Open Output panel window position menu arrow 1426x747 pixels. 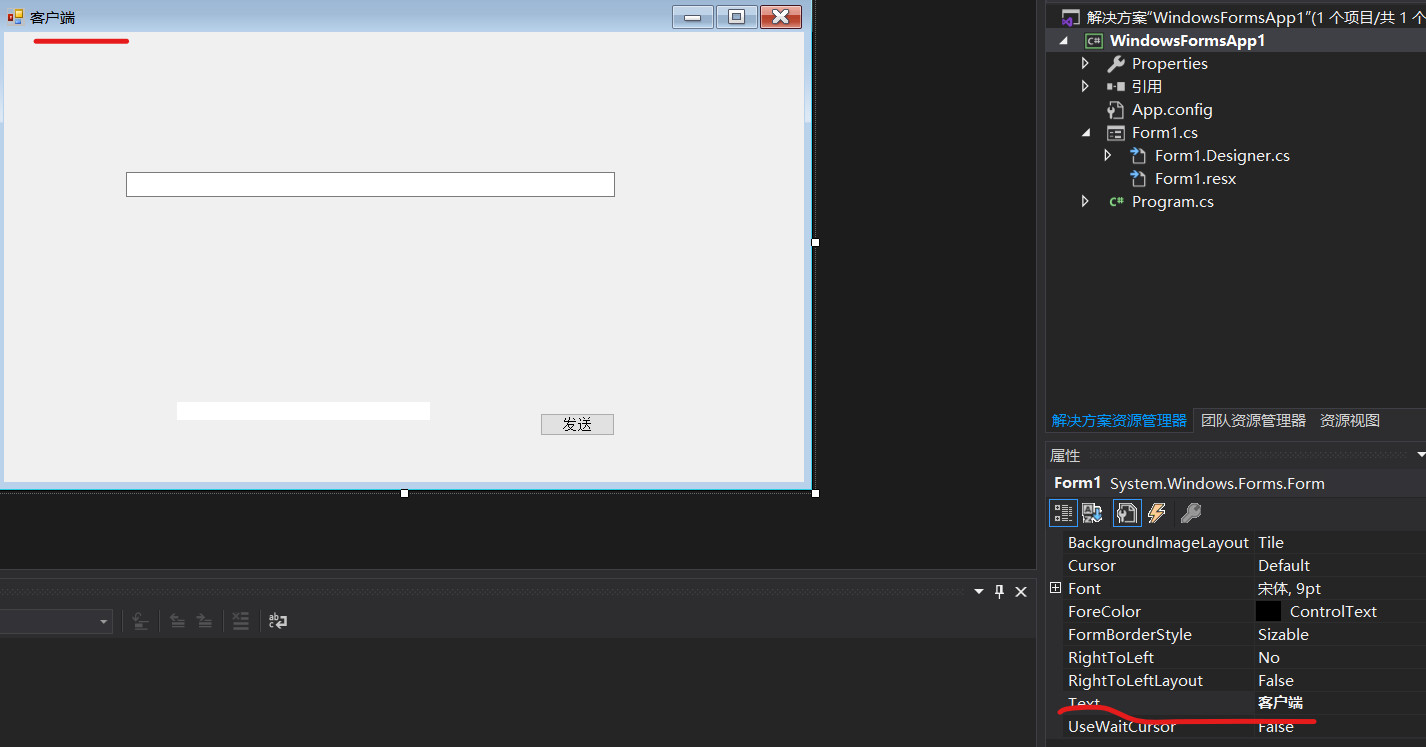979,592
